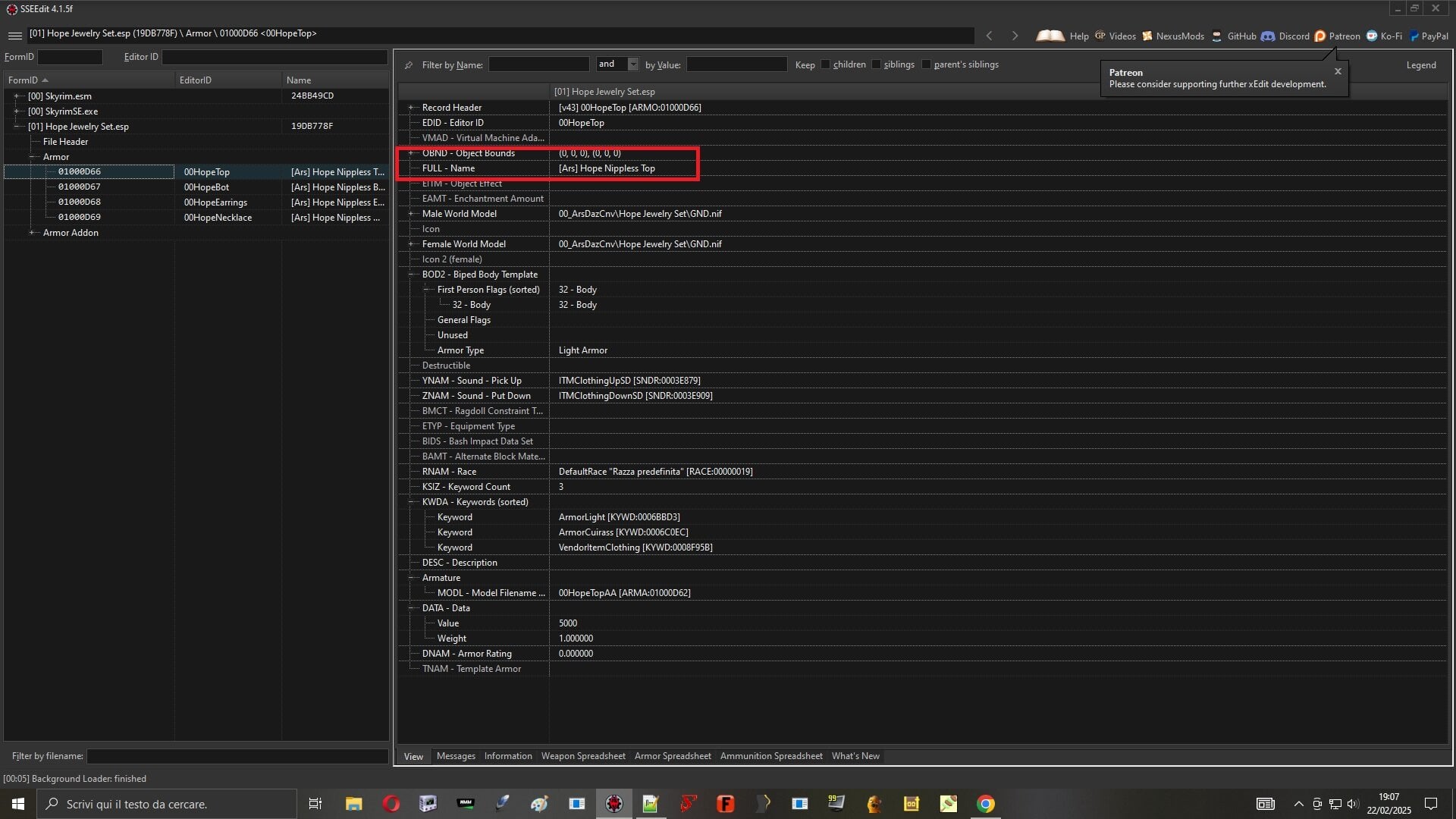Collapse the KWDA - Keywords (sorted) row

click(x=410, y=502)
